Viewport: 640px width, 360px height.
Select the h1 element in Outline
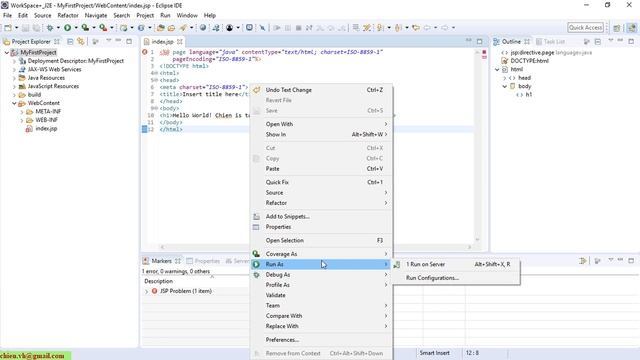pos(529,95)
